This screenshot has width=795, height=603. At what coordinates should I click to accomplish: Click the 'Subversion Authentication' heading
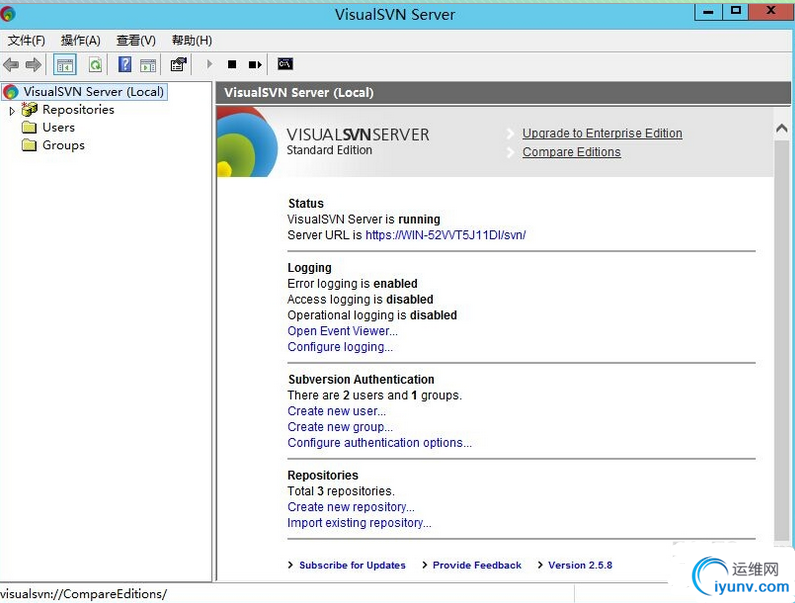pos(361,379)
